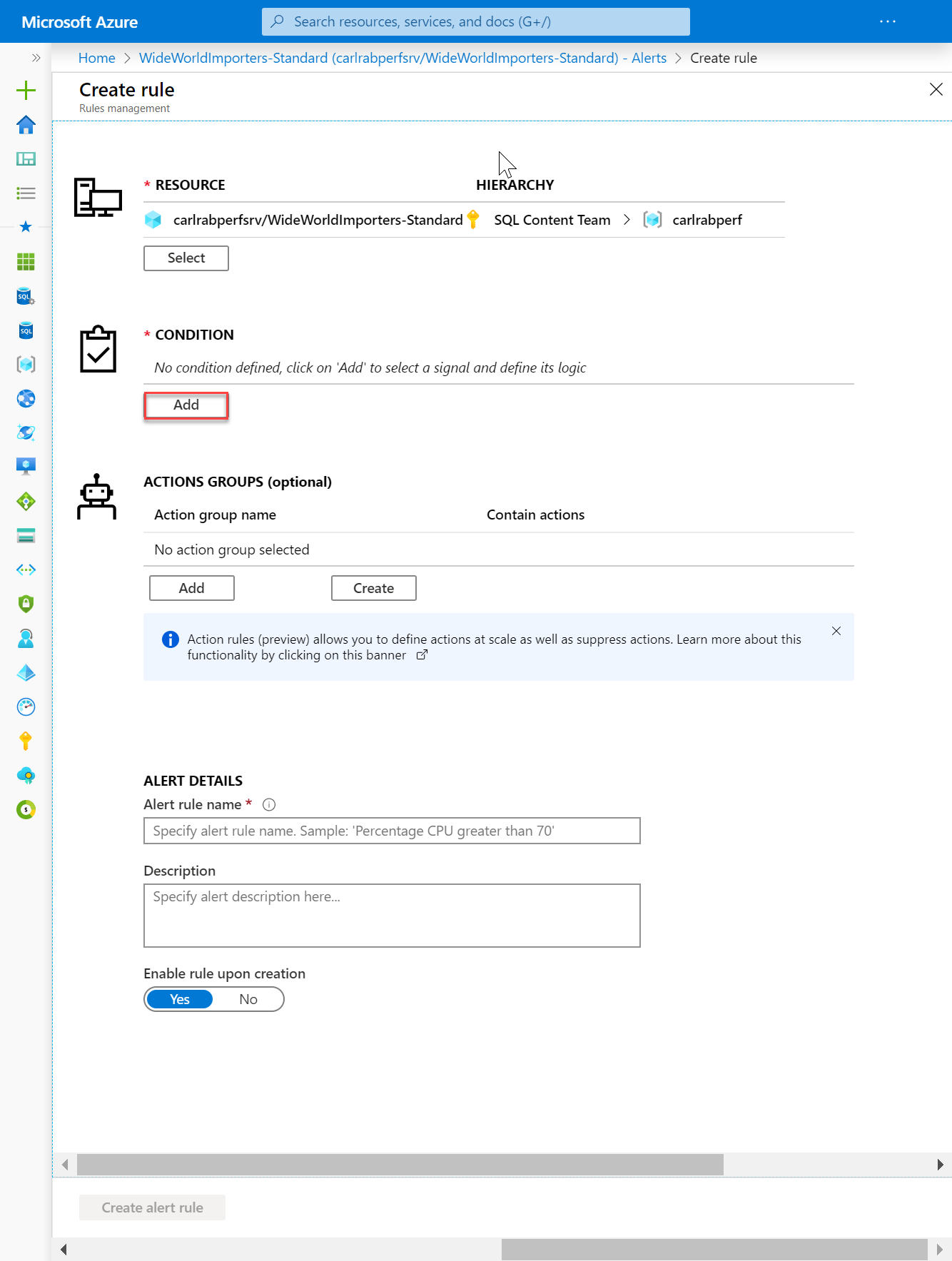Click the Description text area
This screenshot has height=1261, width=952.
[392, 916]
